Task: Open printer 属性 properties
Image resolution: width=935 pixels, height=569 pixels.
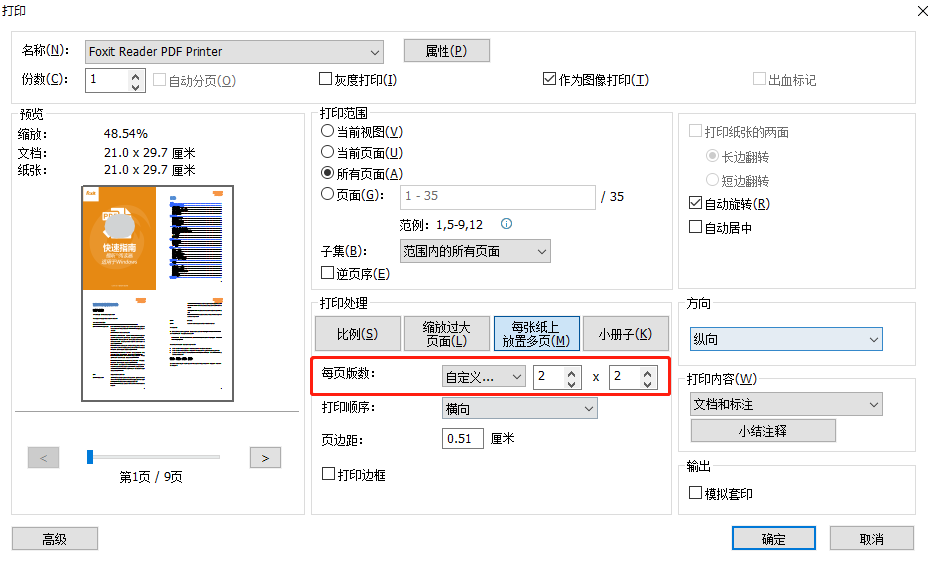Action: coord(447,51)
